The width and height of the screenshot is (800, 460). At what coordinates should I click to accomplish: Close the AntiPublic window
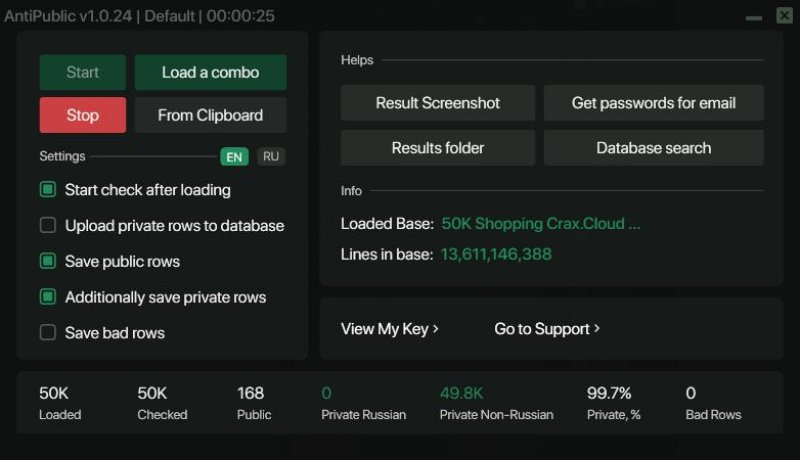click(782, 16)
